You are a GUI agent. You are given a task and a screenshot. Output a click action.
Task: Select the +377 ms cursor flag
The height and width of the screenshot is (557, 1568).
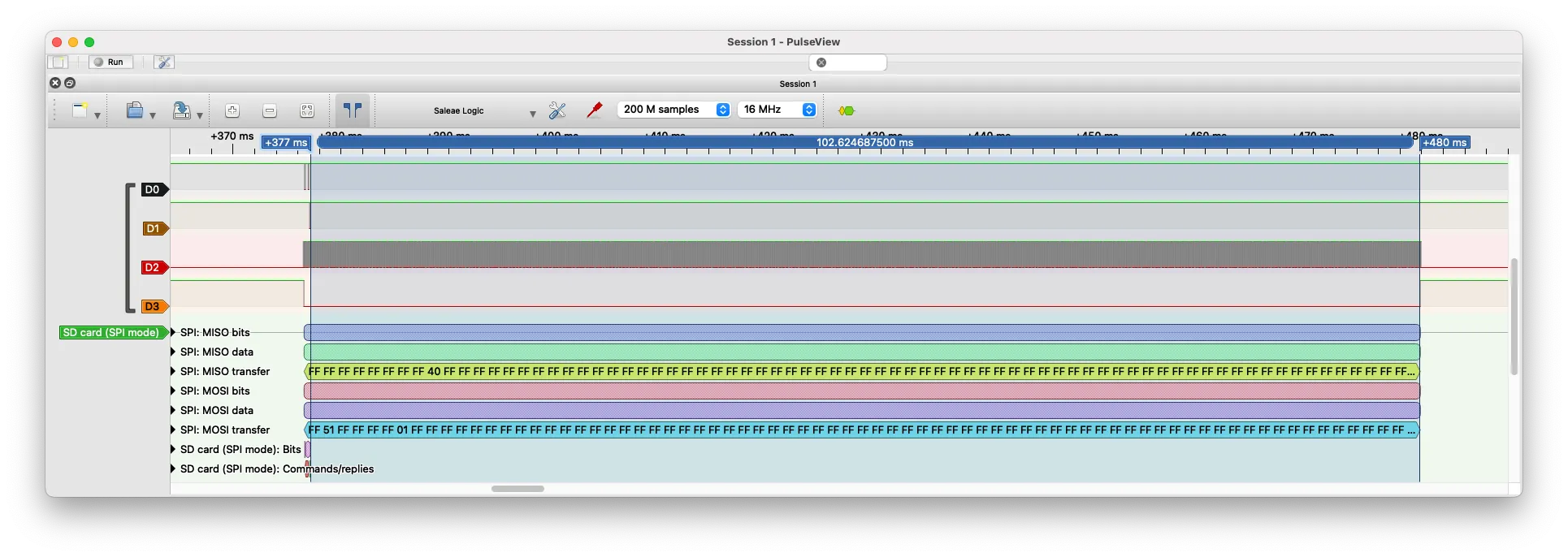click(286, 142)
